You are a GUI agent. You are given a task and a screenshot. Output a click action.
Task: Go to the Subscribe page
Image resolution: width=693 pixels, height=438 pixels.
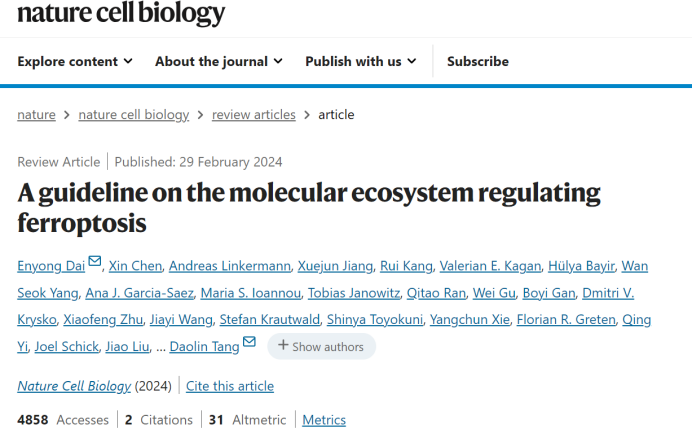tap(478, 61)
